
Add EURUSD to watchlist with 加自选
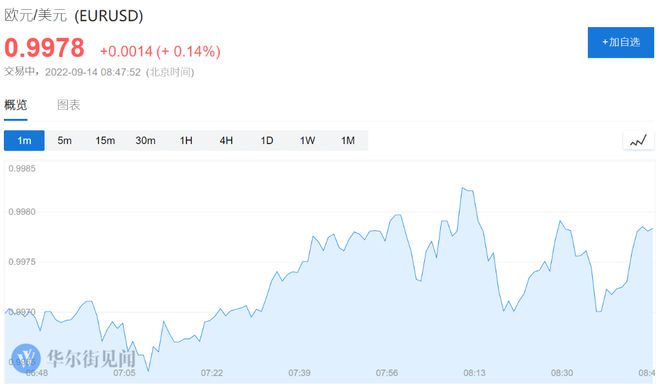[621, 42]
